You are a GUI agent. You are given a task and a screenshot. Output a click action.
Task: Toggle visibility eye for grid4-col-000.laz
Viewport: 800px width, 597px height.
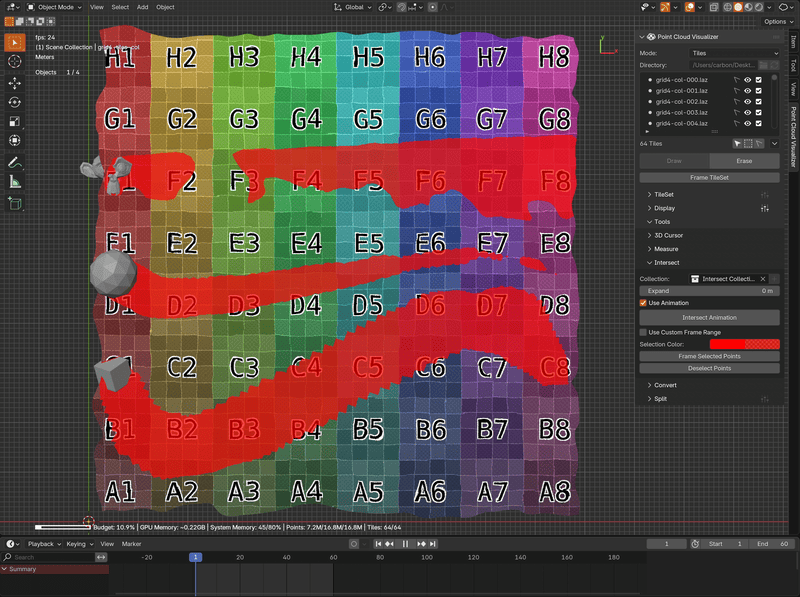(747, 80)
